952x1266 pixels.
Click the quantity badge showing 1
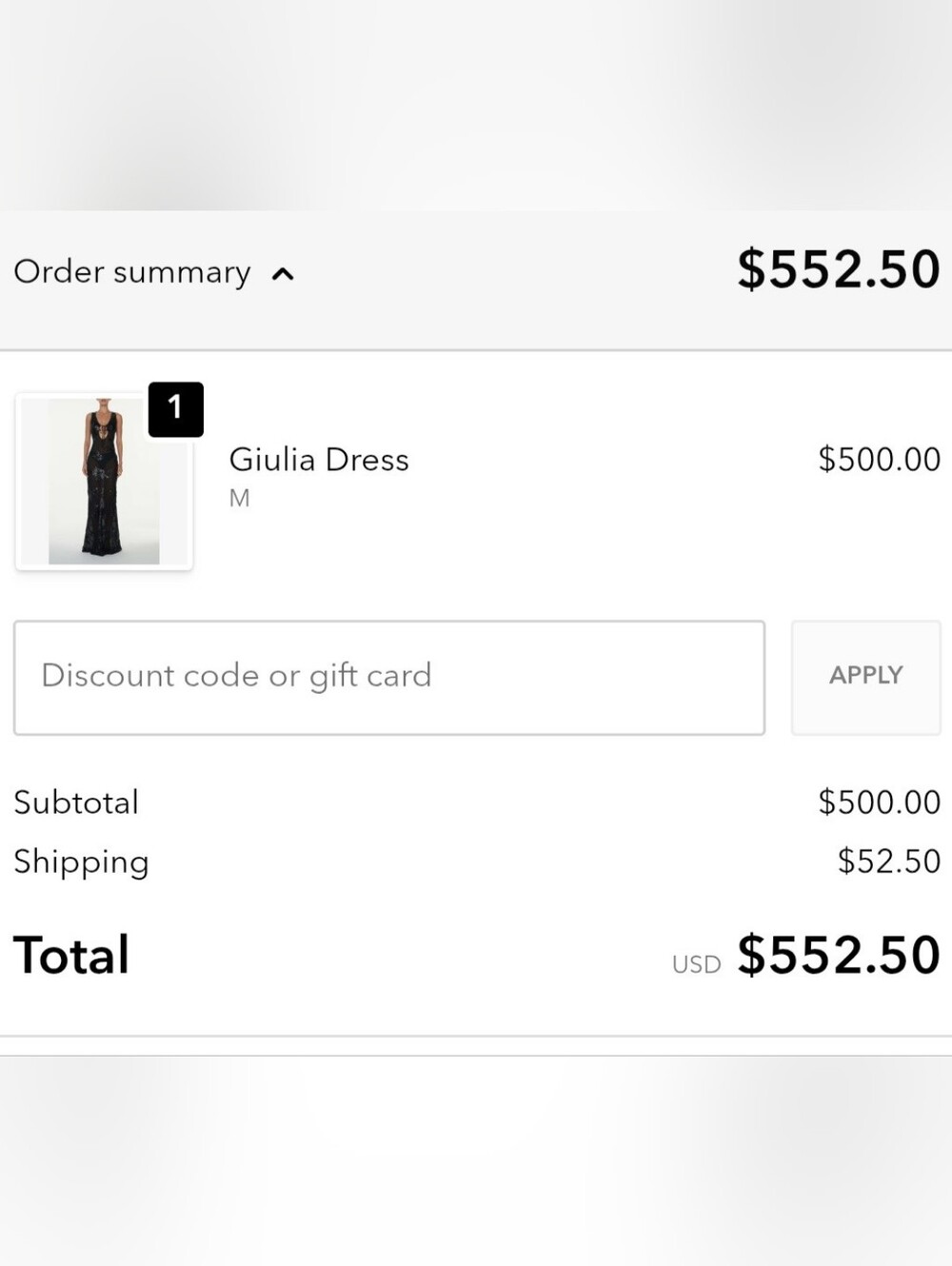coord(176,409)
